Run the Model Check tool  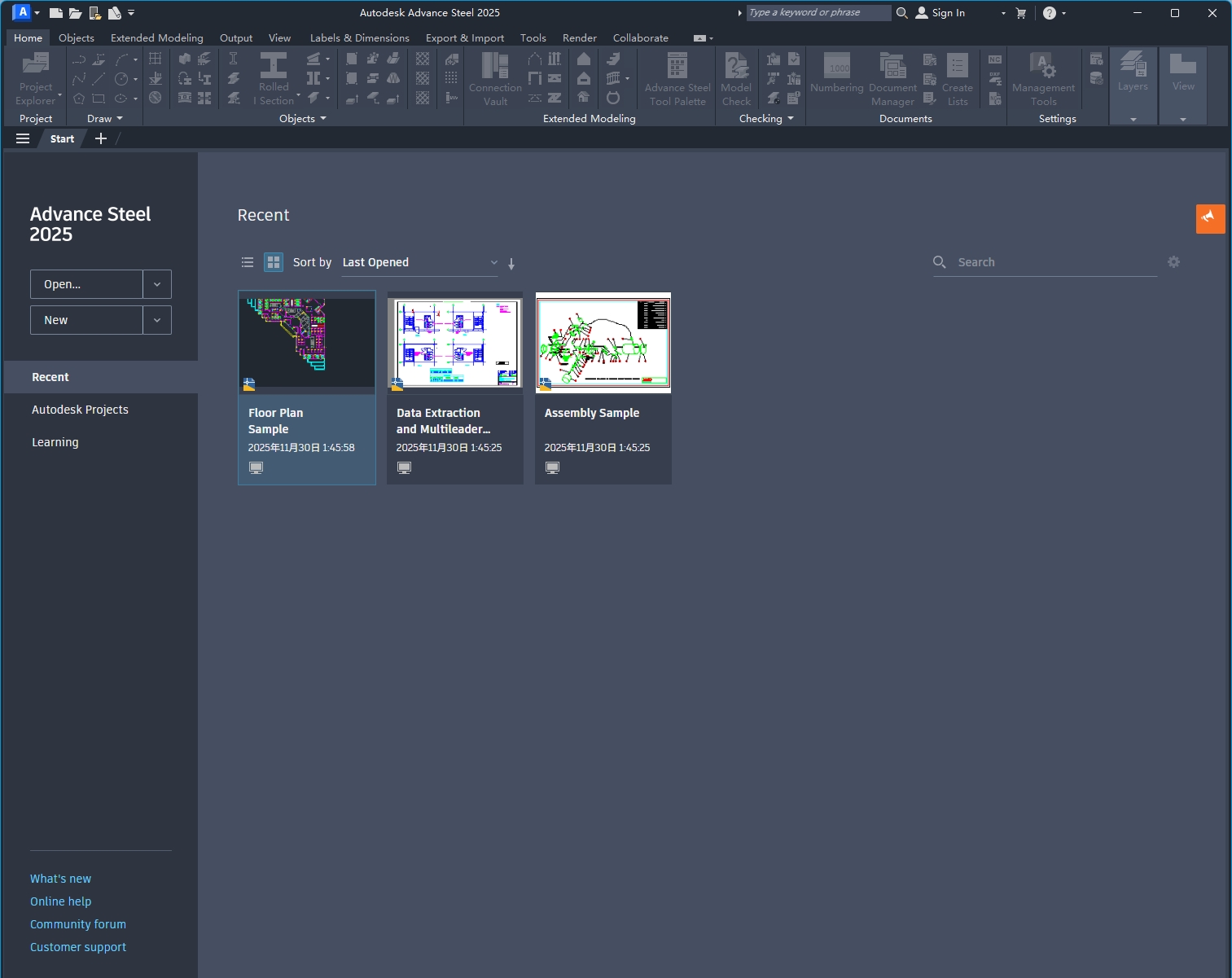tap(736, 67)
